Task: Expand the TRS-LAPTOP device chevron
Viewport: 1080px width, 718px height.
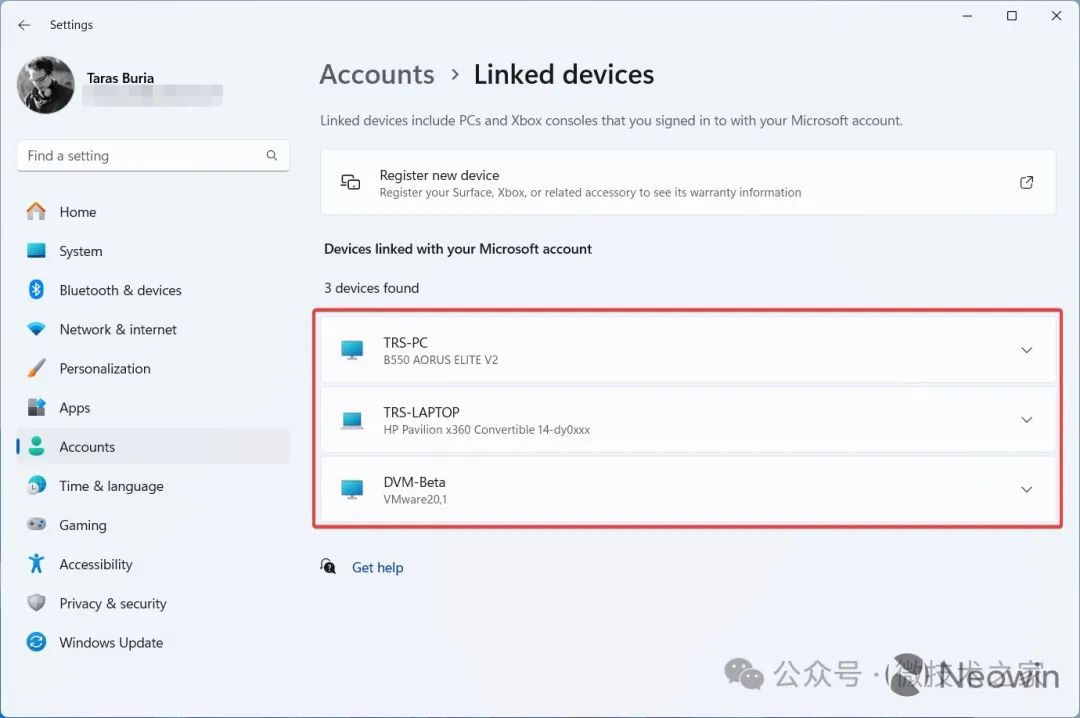Action: click(x=1026, y=420)
